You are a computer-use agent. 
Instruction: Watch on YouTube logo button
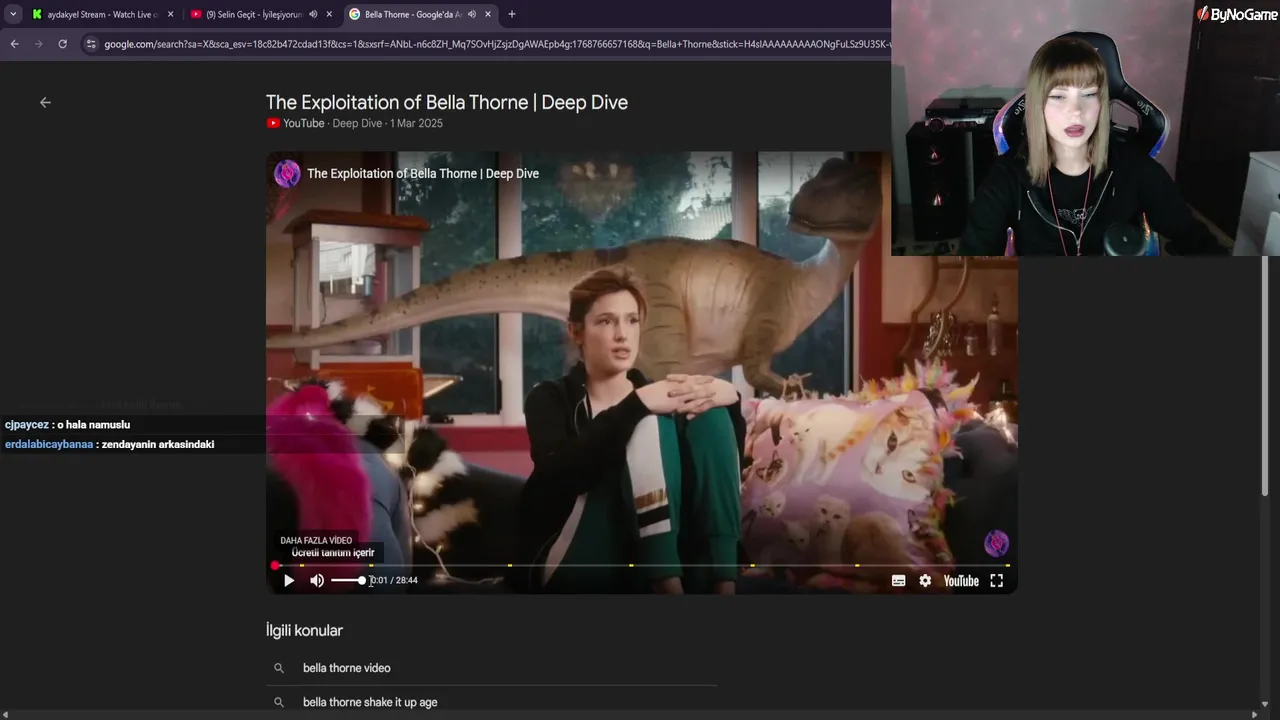click(961, 580)
